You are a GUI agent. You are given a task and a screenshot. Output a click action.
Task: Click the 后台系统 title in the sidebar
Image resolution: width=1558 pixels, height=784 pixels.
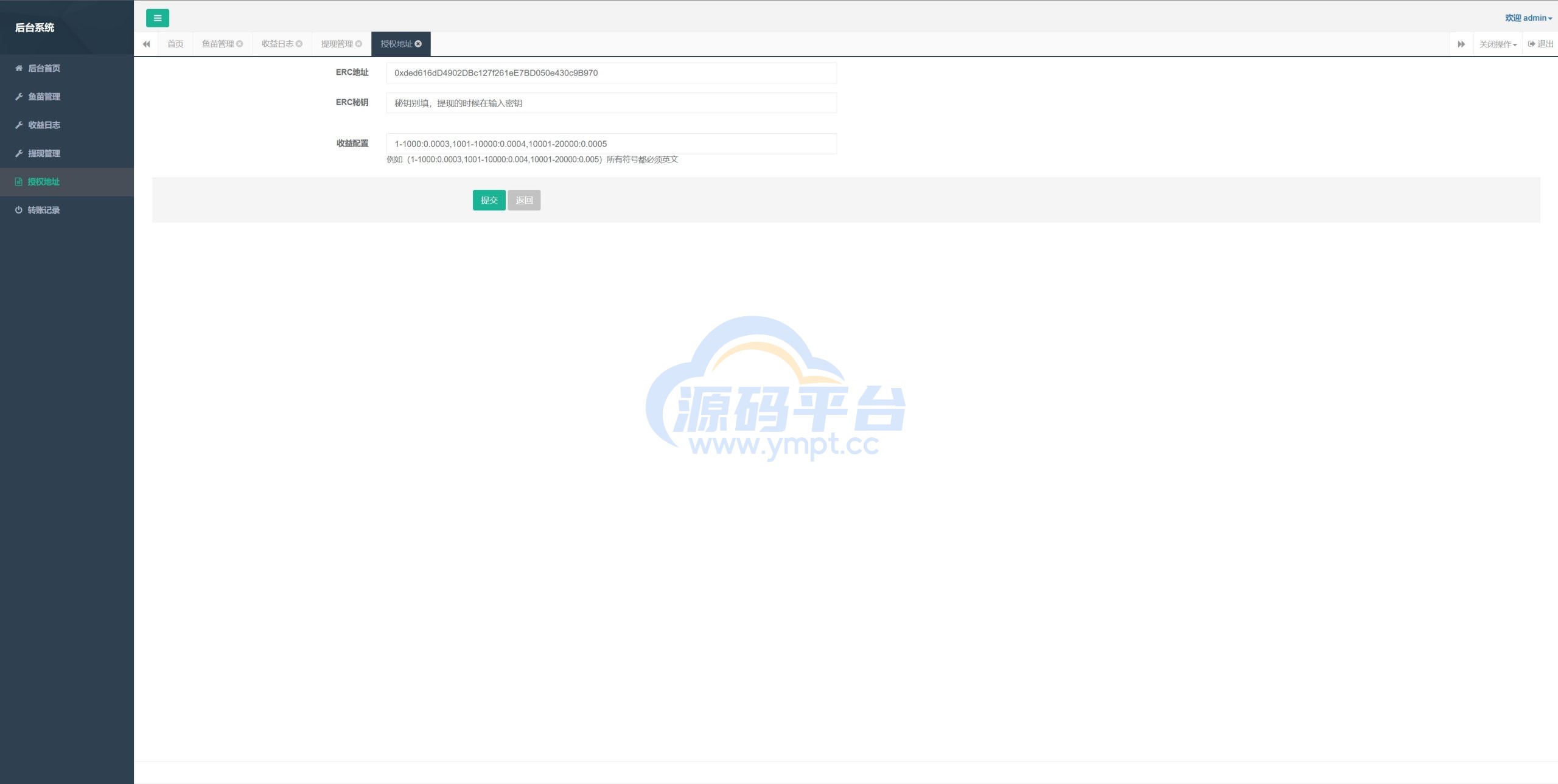coord(35,27)
